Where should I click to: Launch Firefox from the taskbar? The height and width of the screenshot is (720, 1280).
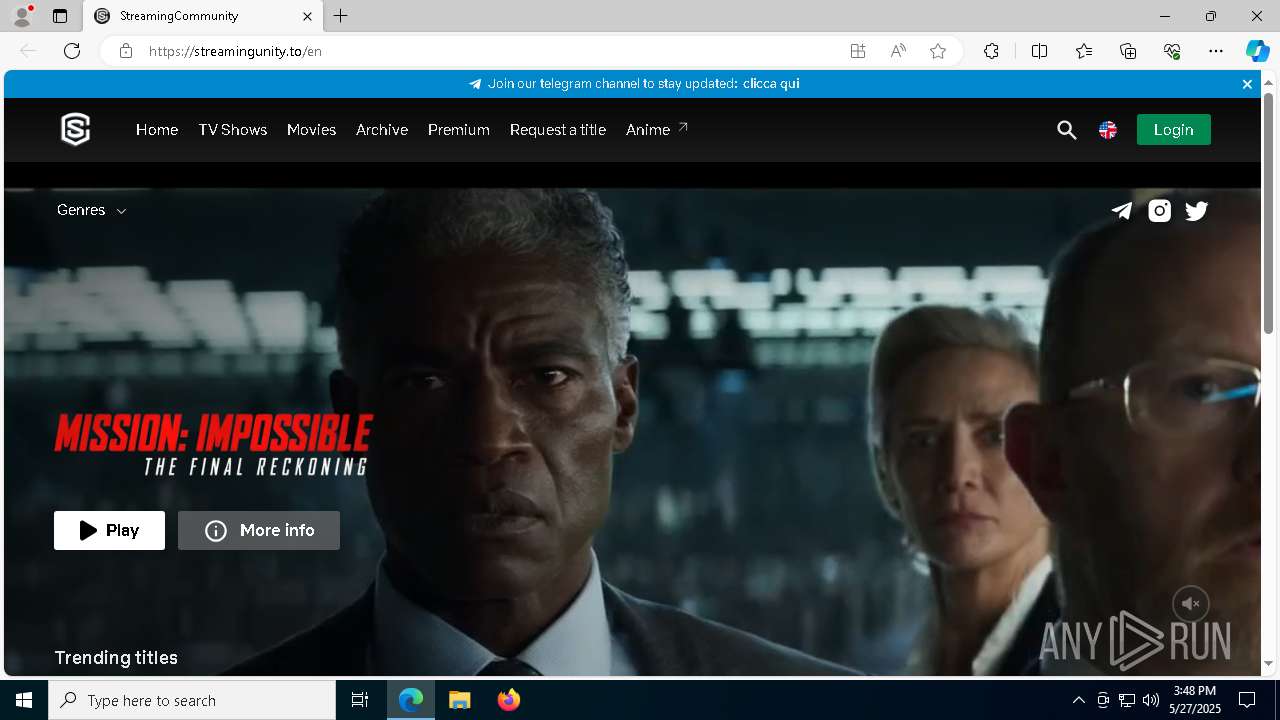pyautogui.click(x=509, y=700)
